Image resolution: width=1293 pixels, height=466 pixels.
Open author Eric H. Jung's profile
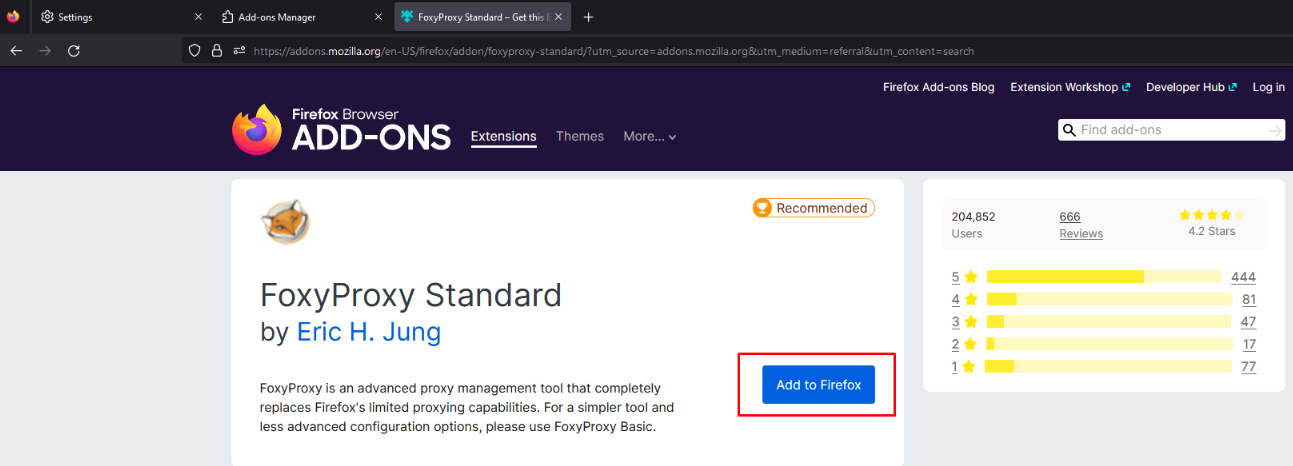(369, 331)
